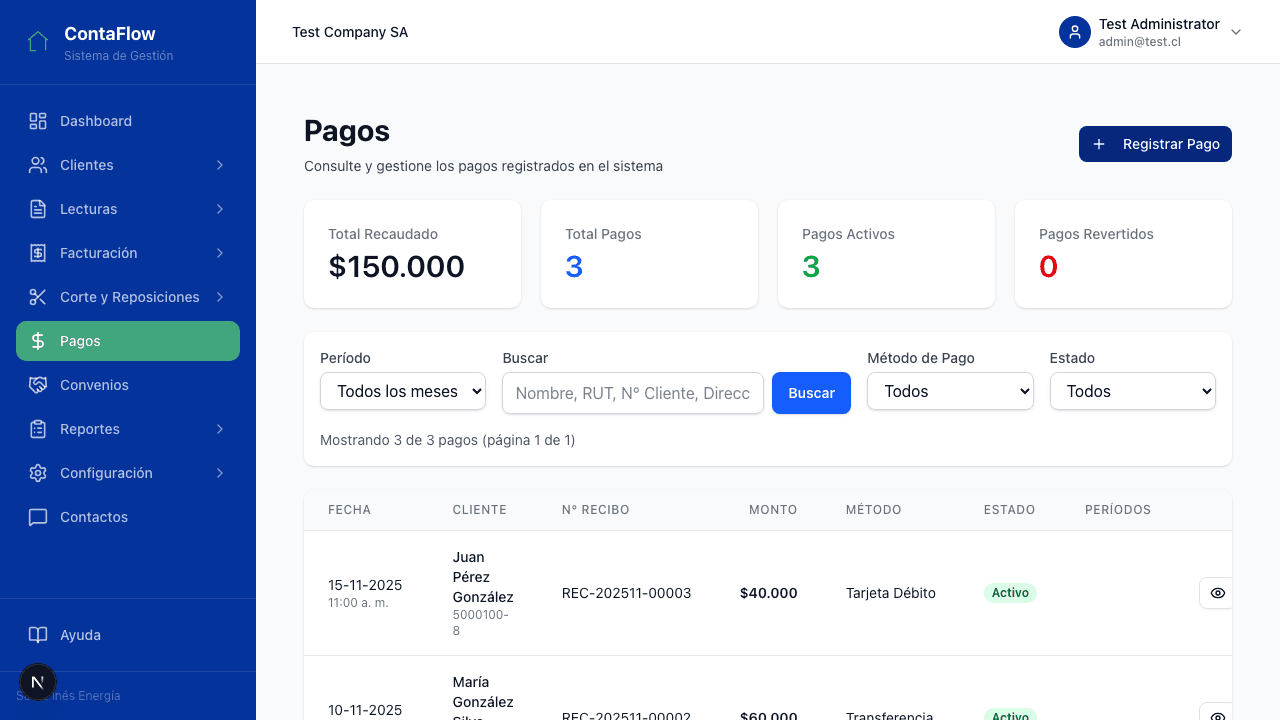
Task: Click the Test Company SA name
Action: (x=350, y=32)
